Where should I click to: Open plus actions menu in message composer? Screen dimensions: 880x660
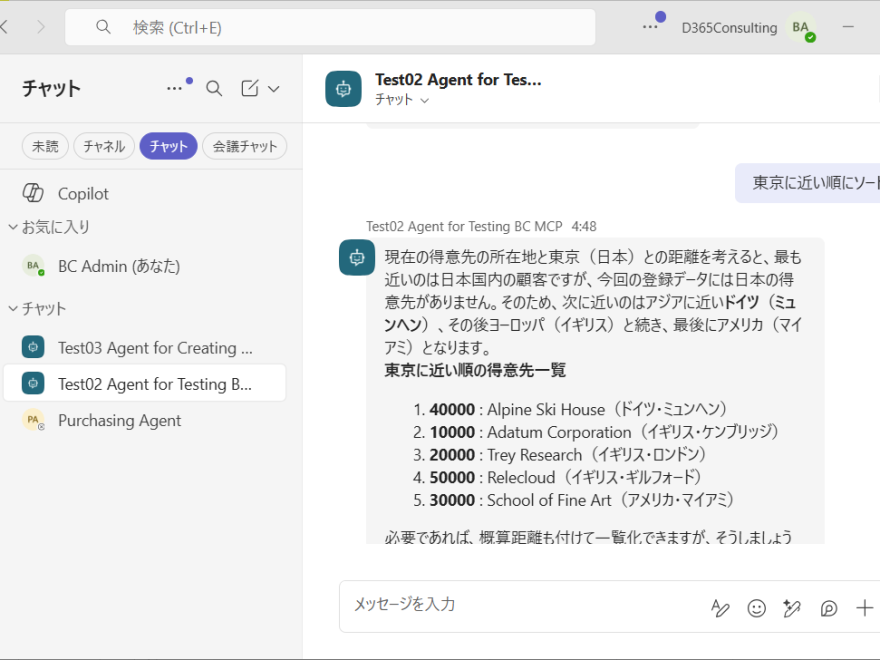(x=865, y=608)
